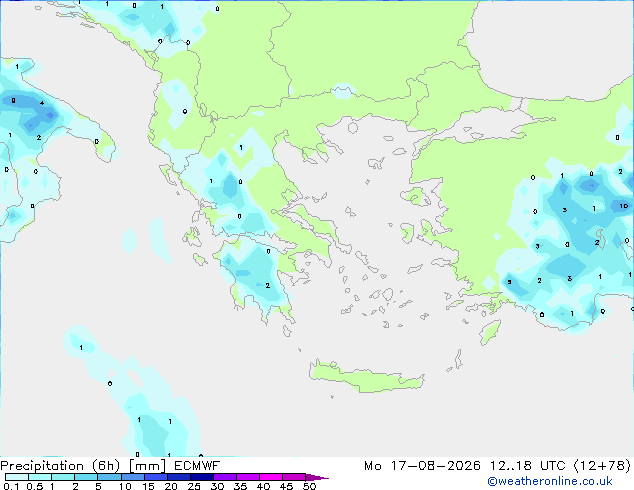Screen dimensions: 634x490
Task: Click the '(6h)' interval label
Action: pyautogui.click(x=106, y=466)
